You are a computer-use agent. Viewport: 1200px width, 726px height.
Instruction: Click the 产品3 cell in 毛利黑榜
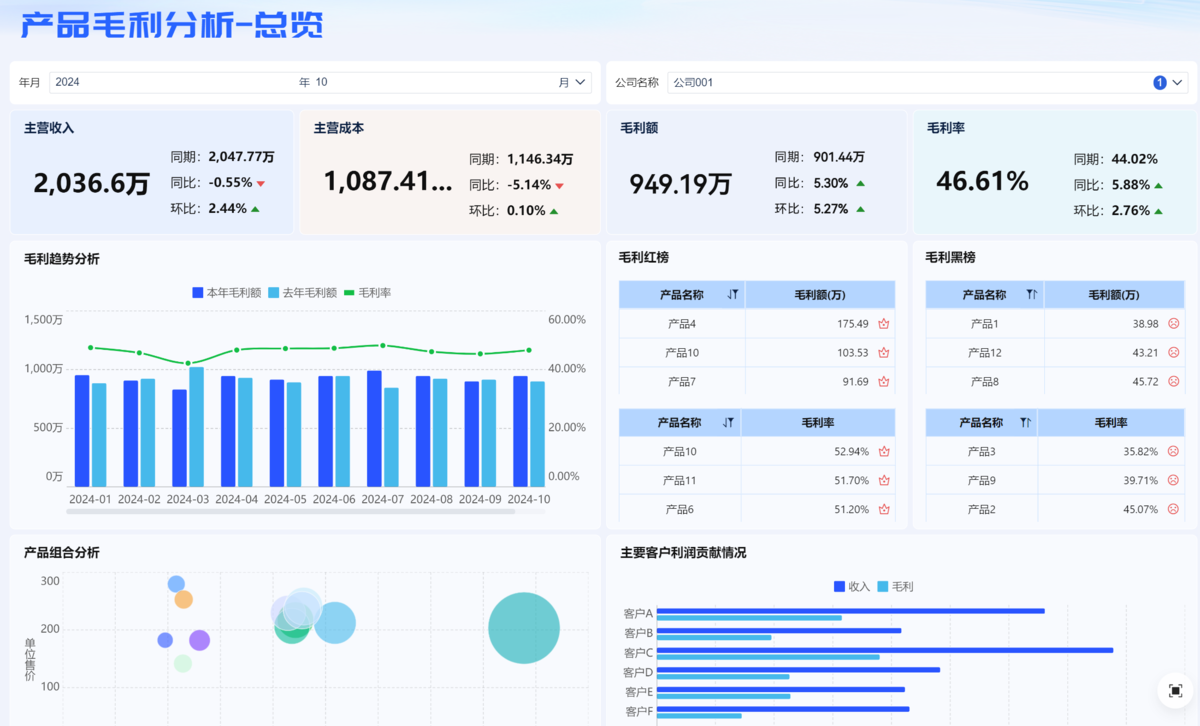click(x=982, y=452)
